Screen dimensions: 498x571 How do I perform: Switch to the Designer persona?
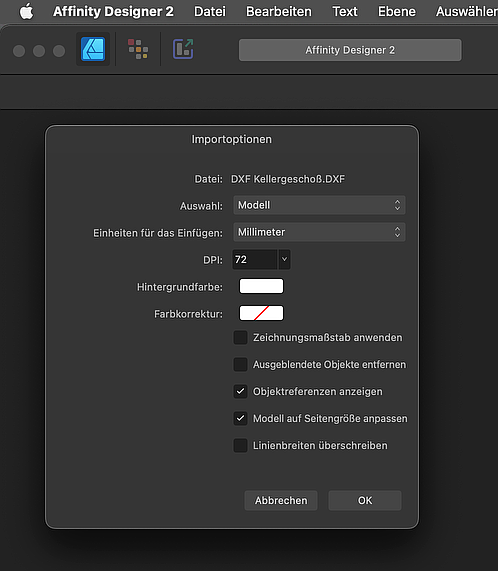pyautogui.click(x=93, y=49)
